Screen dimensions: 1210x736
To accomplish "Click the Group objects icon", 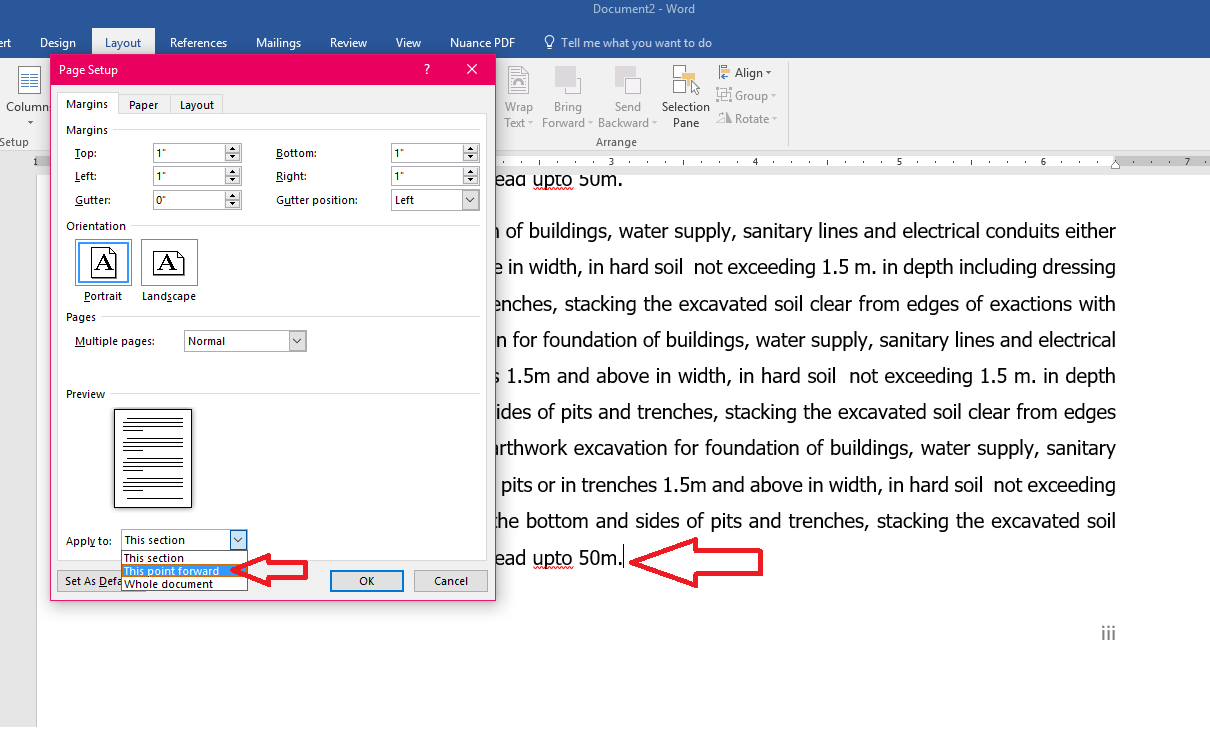I will 722,95.
